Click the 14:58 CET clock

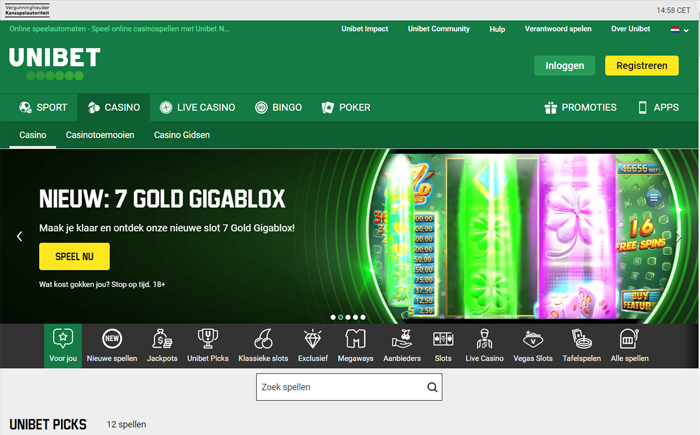click(673, 10)
